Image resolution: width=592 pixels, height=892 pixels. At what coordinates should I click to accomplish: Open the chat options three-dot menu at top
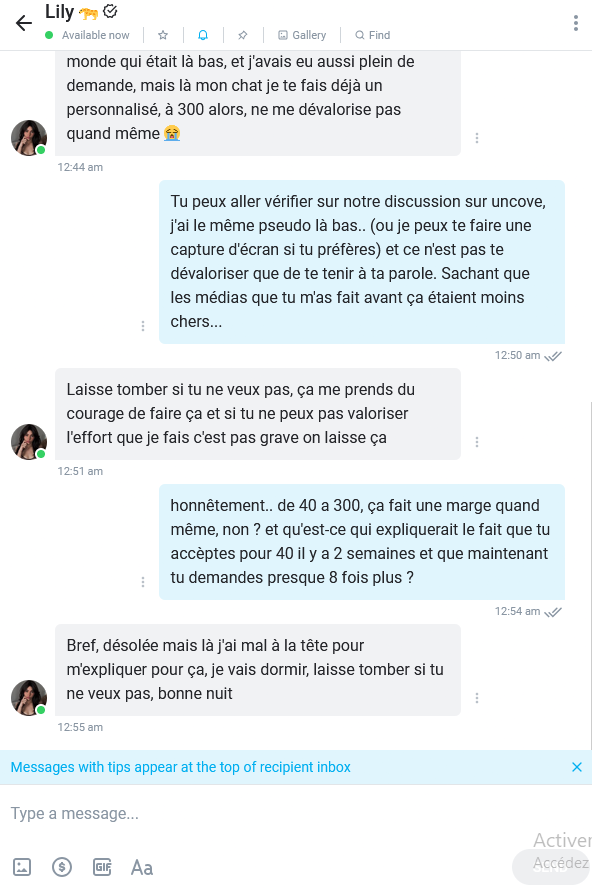click(x=576, y=23)
